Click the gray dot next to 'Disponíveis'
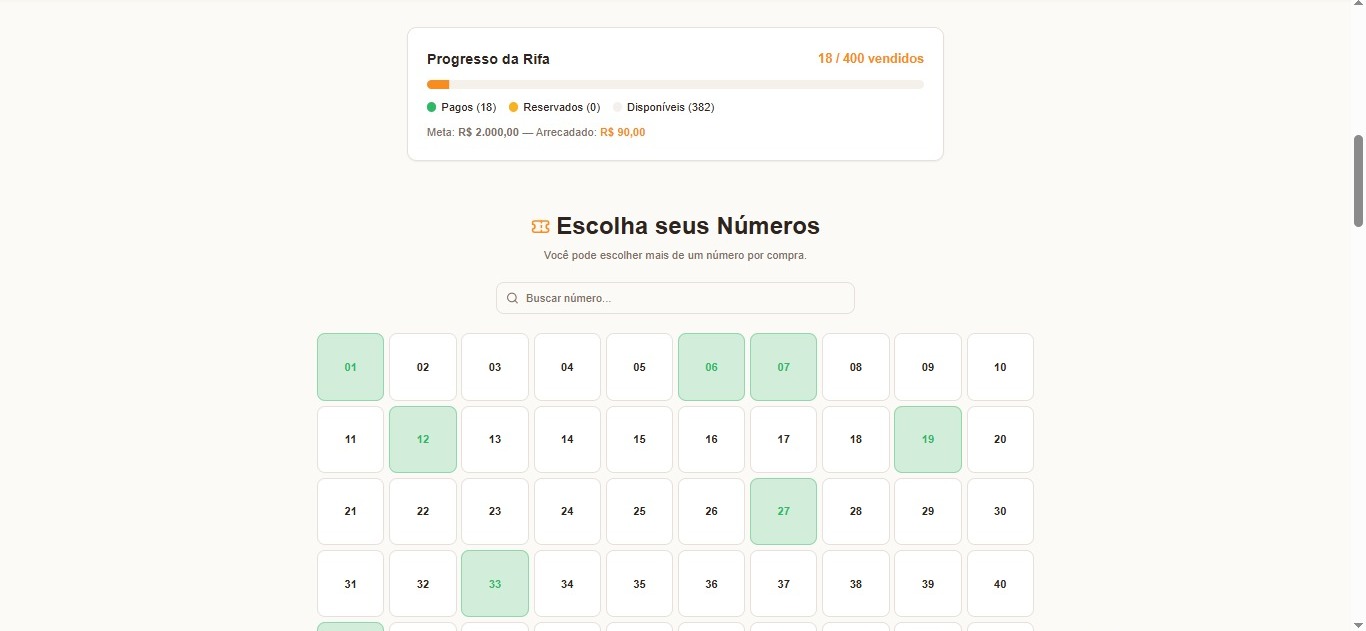 click(x=617, y=107)
